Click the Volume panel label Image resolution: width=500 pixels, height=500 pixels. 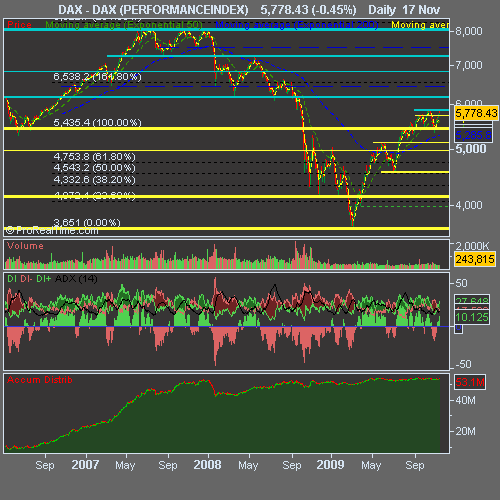point(25,246)
